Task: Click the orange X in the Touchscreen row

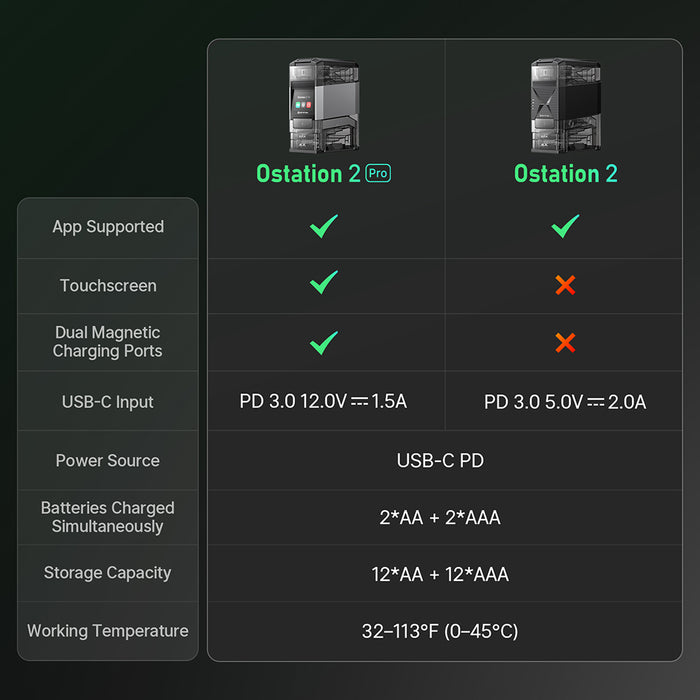Action: click(565, 286)
